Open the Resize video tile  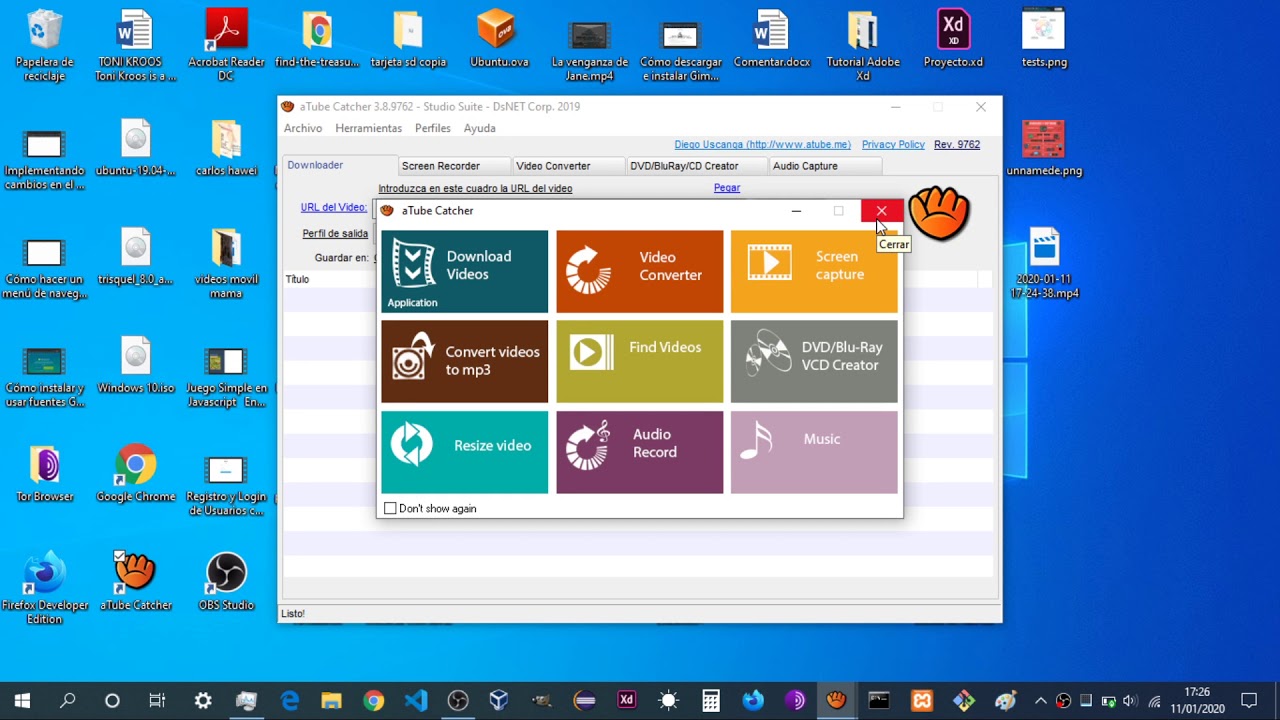pos(464,452)
